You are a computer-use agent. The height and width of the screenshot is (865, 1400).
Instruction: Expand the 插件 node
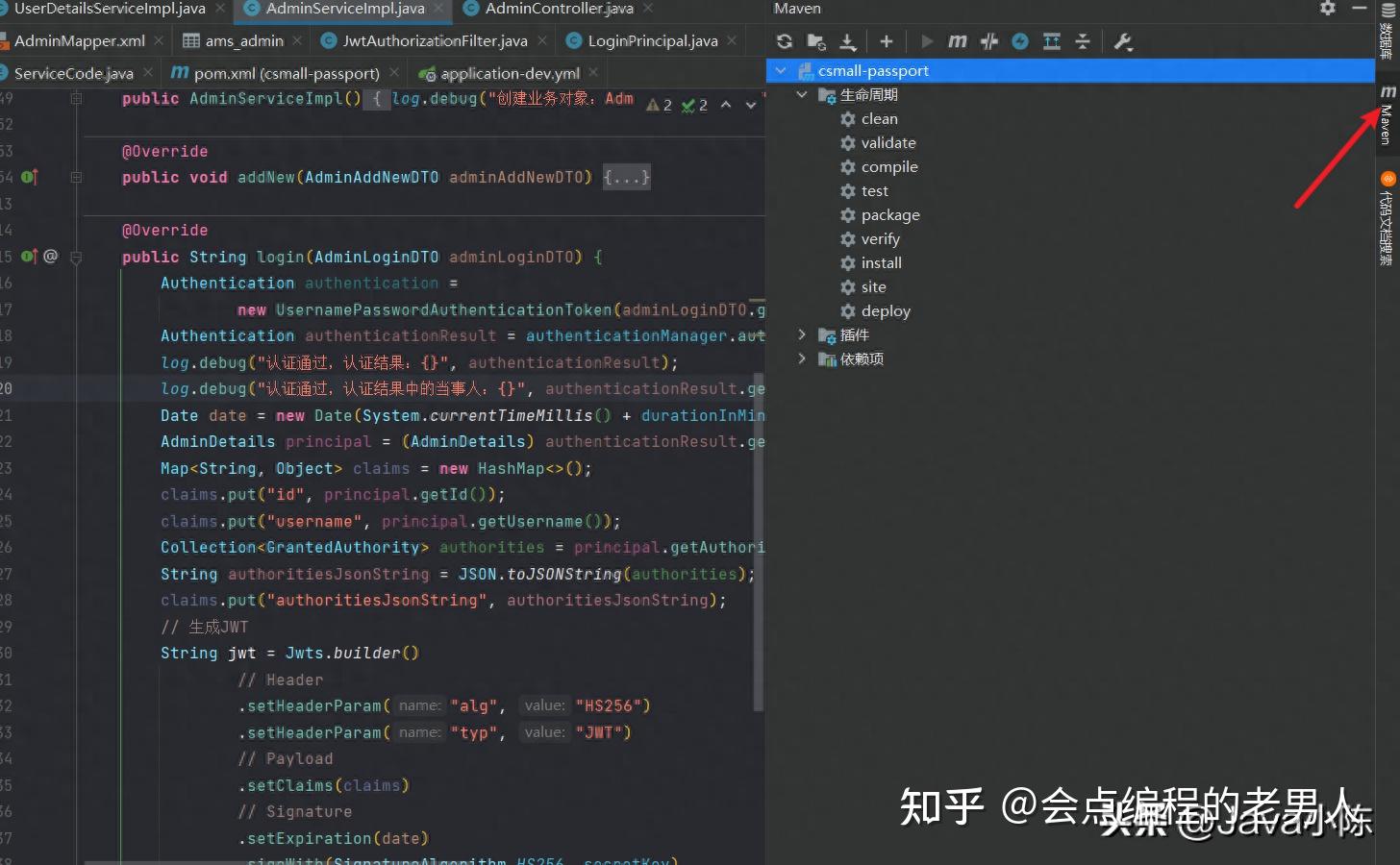(803, 334)
